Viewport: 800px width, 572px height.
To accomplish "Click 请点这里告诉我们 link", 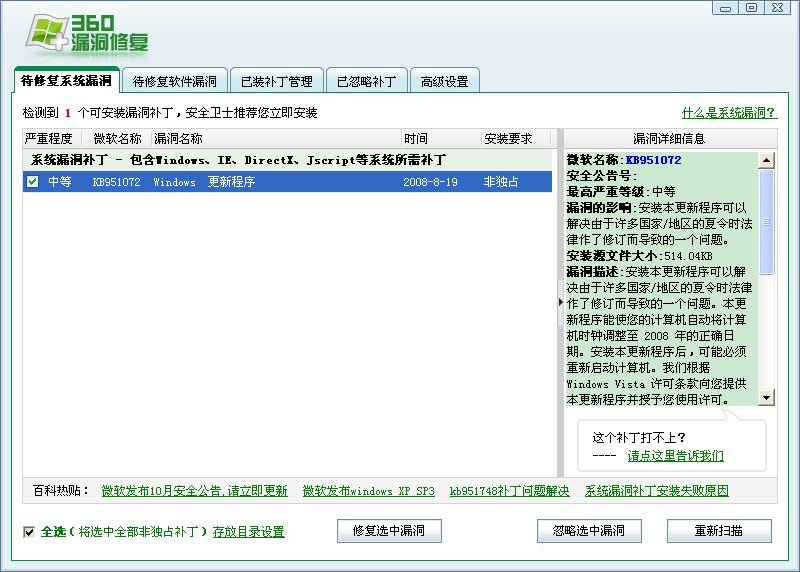I will click(676, 456).
